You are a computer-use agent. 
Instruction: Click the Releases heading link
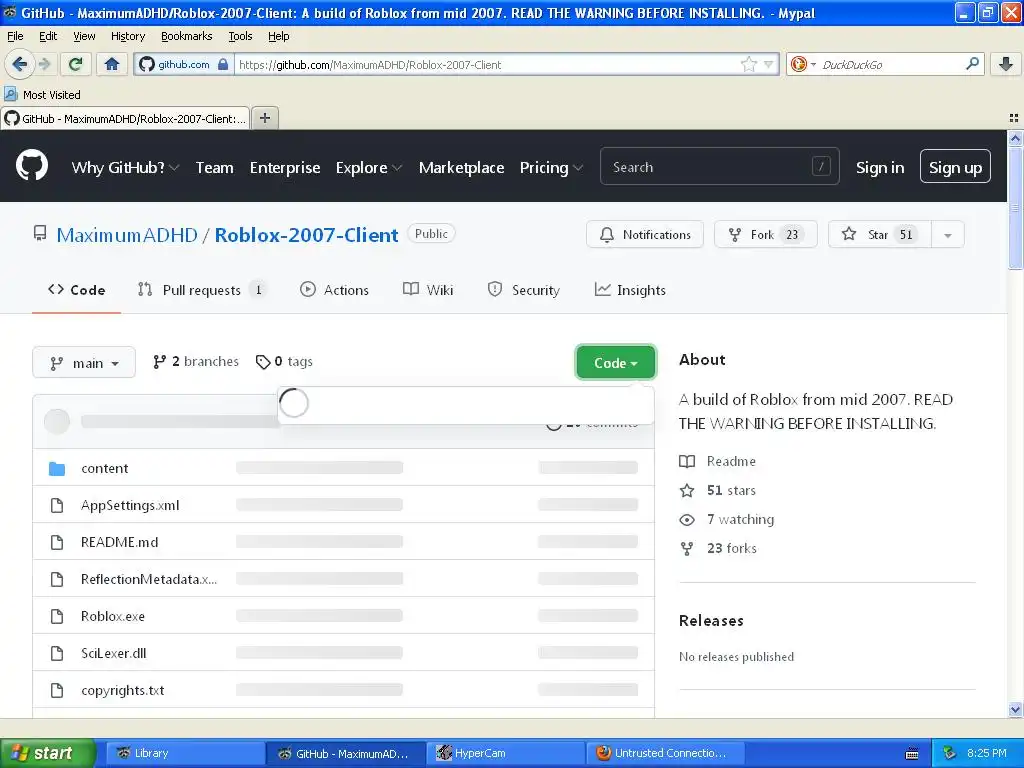click(x=711, y=620)
